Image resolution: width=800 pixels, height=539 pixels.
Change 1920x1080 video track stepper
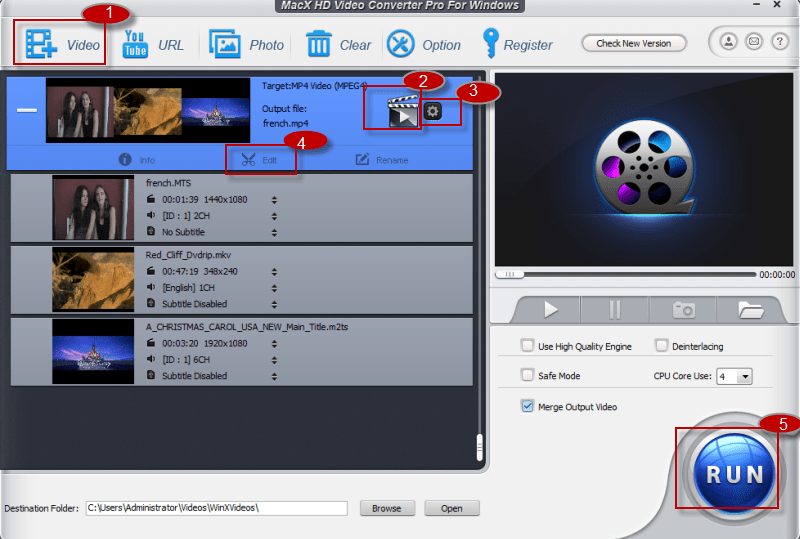click(274, 344)
